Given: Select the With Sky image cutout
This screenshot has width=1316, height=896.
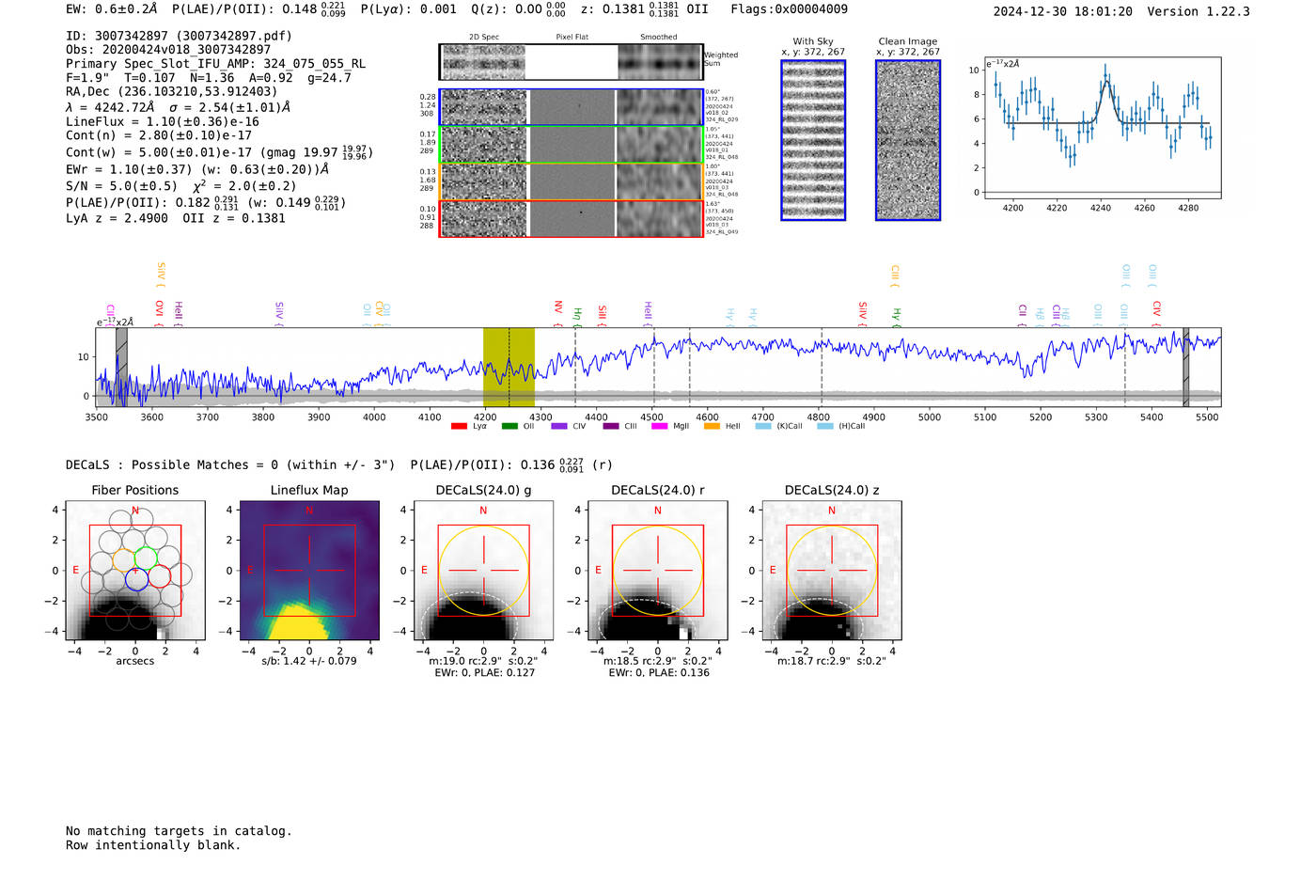Looking at the screenshot, I should point(813,140).
